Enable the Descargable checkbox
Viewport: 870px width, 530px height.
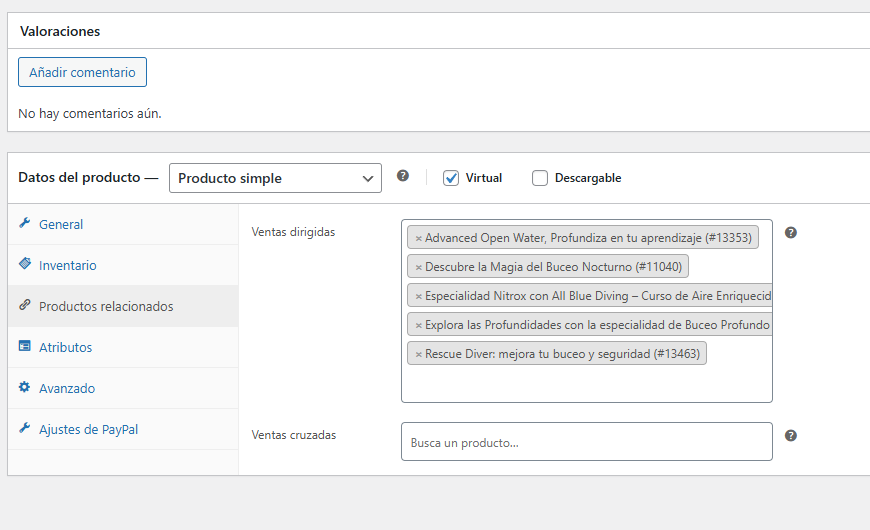click(540, 178)
